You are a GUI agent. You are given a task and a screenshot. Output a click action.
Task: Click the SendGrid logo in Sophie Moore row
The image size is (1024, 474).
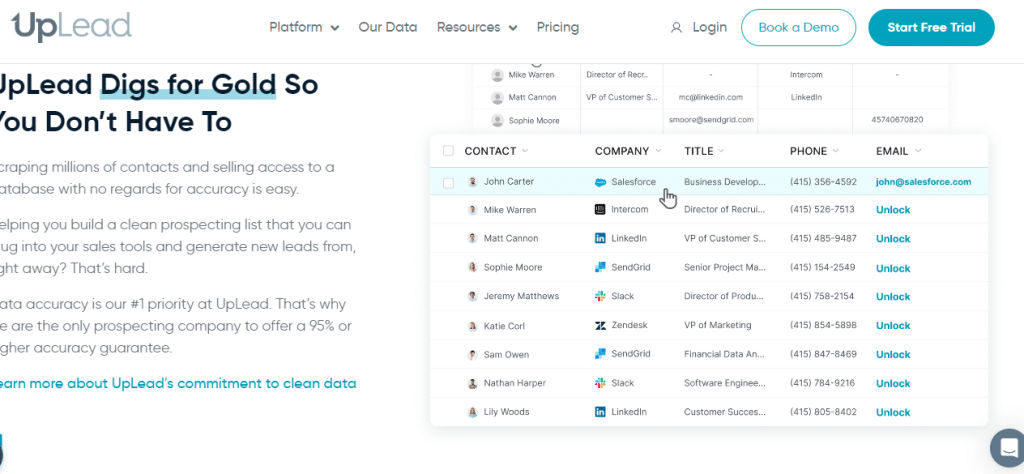coord(600,267)
